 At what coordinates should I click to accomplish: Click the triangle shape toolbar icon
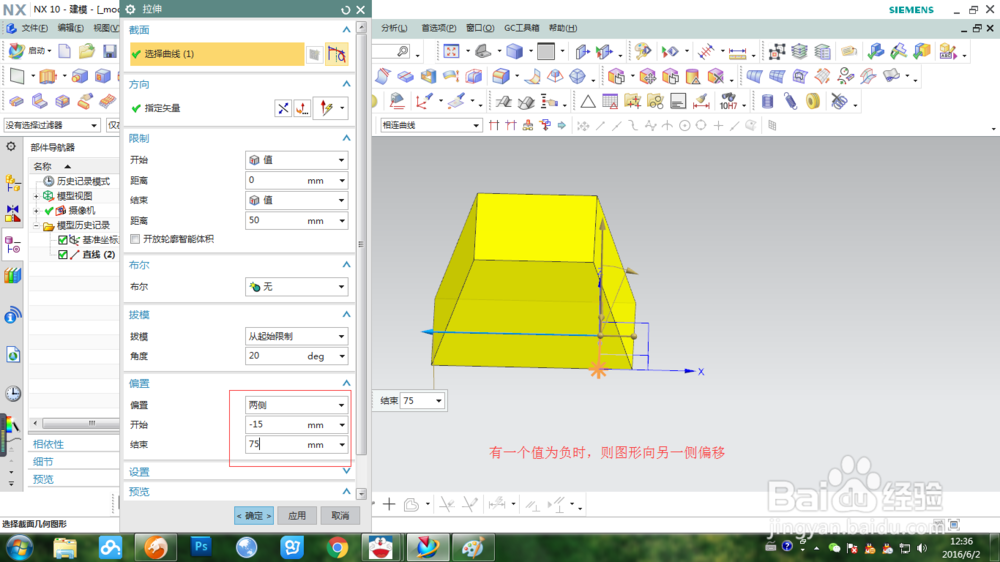[587, 101]
